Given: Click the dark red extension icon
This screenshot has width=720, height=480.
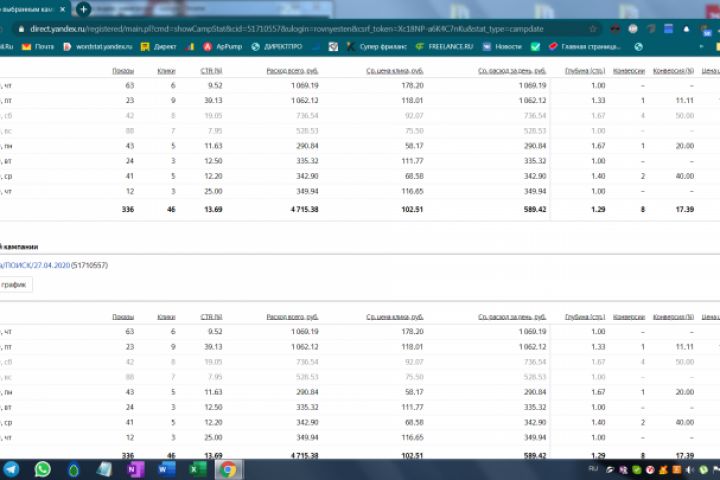Looking at the screenshot, I should point(615,29).
